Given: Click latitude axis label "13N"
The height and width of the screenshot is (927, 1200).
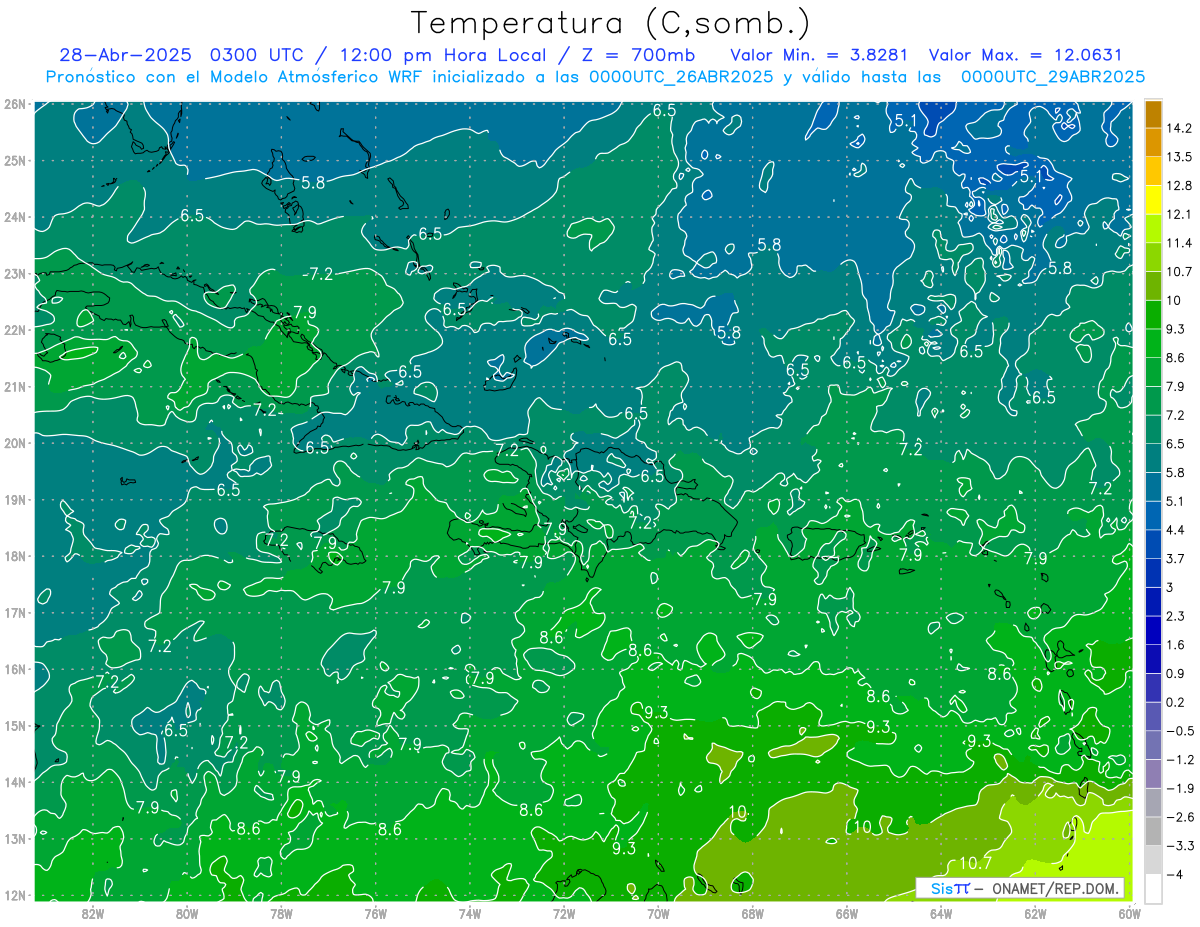Looking at the screenshot, I should (15, 839).
